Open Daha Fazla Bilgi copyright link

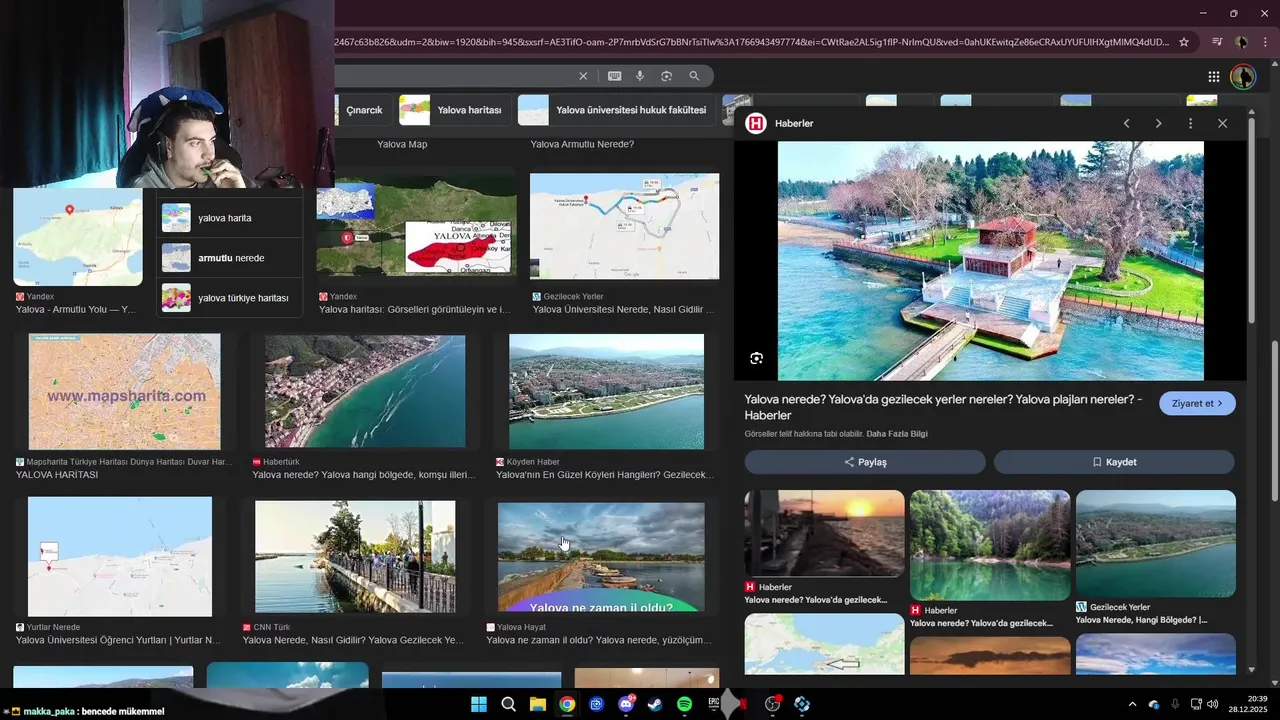click(897, 434)
